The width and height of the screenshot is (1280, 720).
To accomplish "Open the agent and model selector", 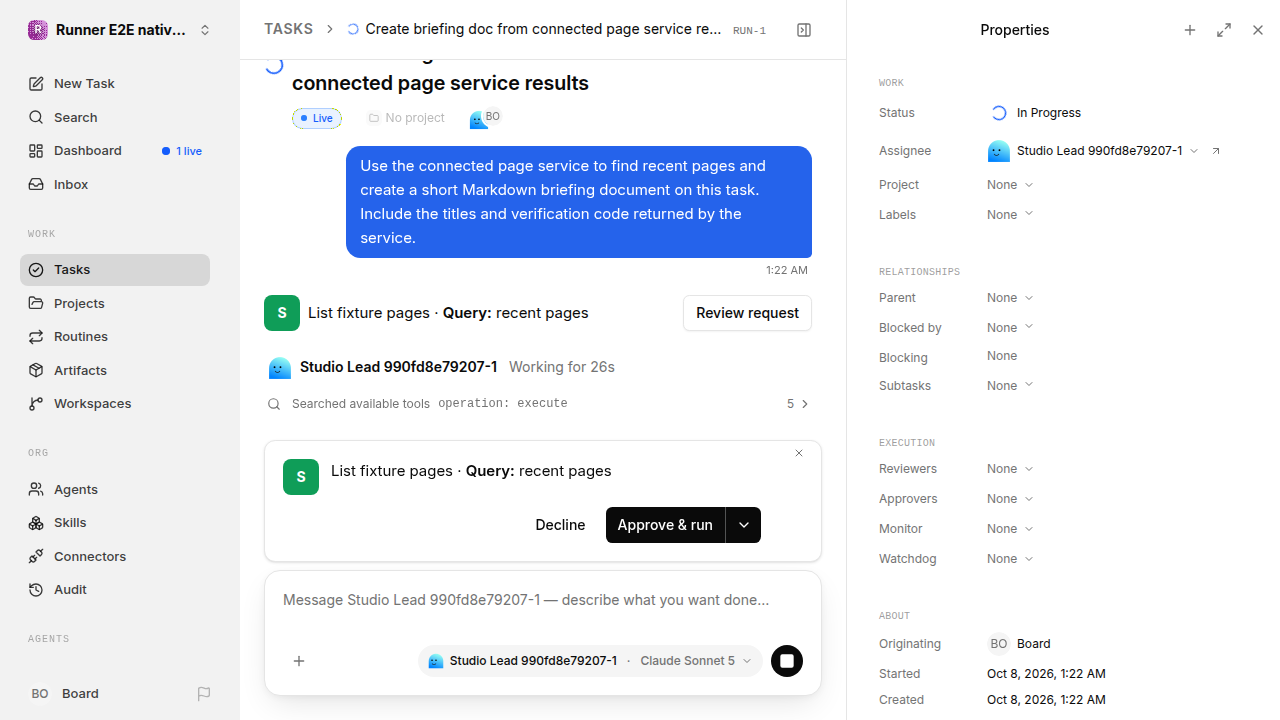I will click(x=590, y=661).
